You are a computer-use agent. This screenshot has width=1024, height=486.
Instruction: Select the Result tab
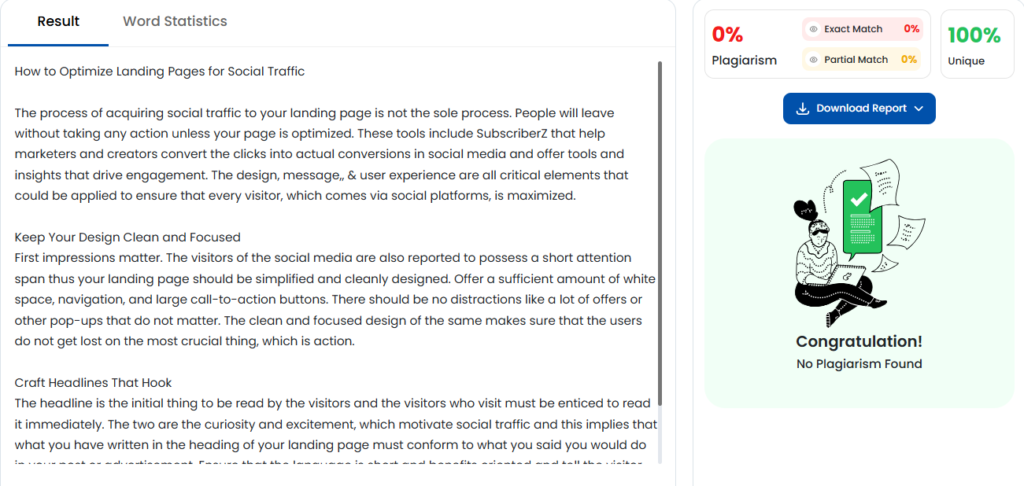(58, 21)
